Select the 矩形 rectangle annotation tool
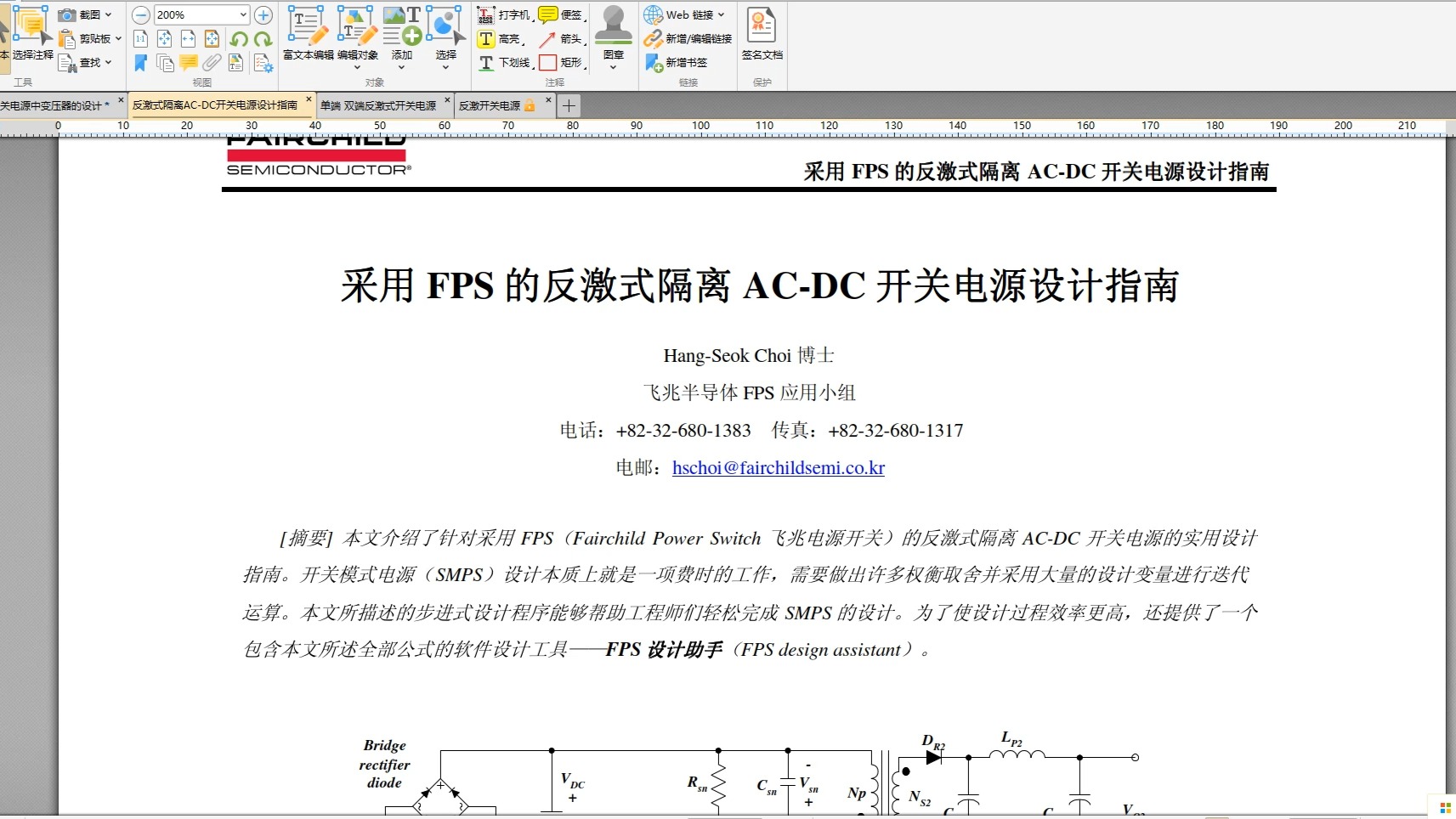This screenshot has height=819, width=1456. pyautogui.click(x=561, y=62)
